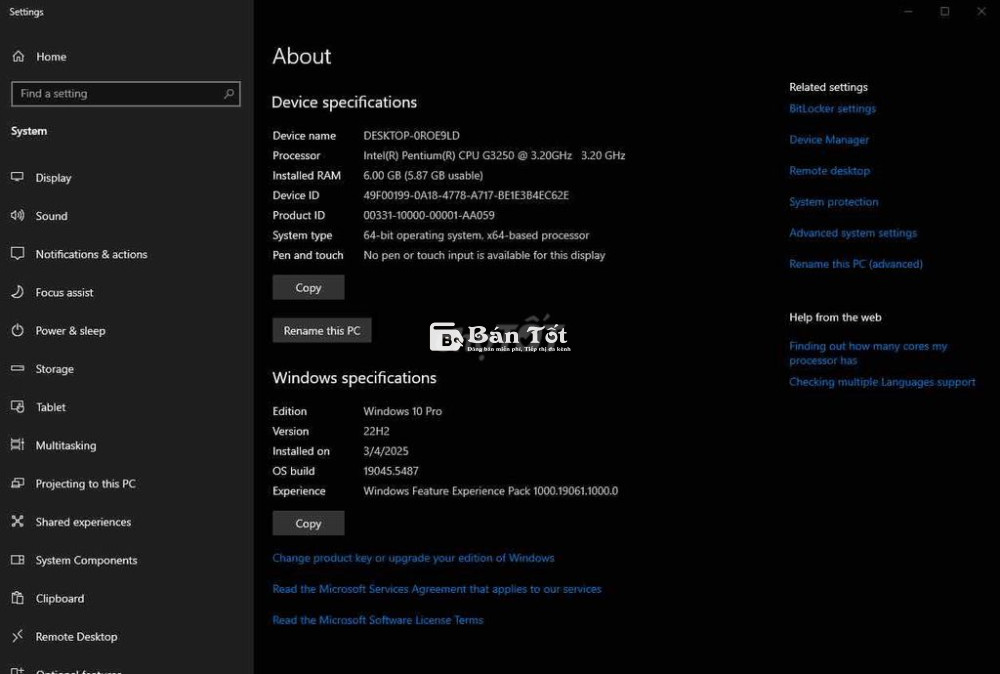Click the Windows Feature Experience Pack value
1000x674 pixels.
click(x=490, y=491)
